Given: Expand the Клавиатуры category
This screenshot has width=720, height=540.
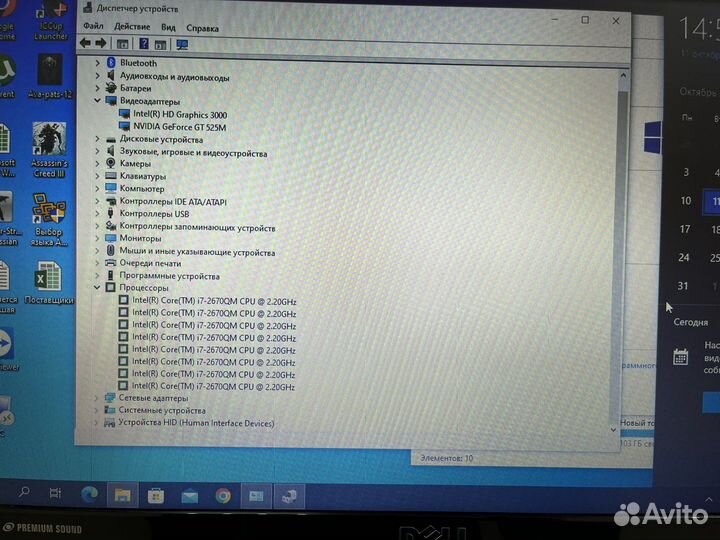Looking at the screenshot, I should (x=97, y=176).
